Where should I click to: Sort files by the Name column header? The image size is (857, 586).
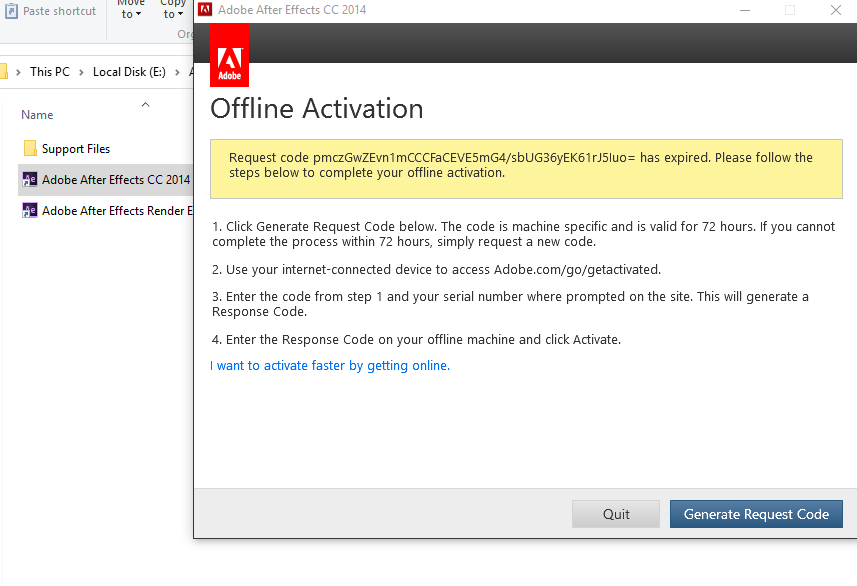[37, 115]
